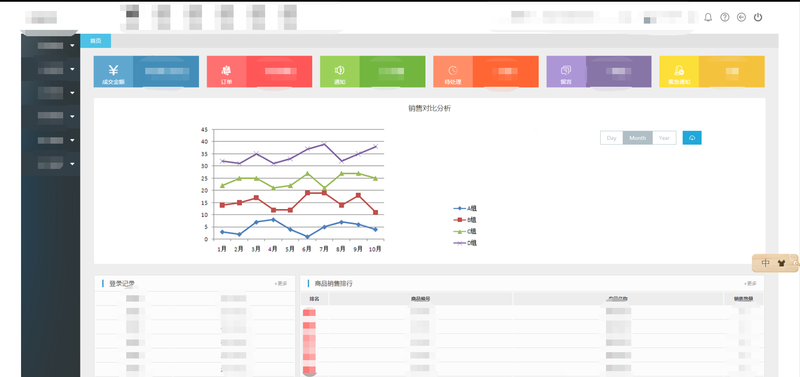The image size is (800, 377).
Task: Expand the first sidebar menu arrow
Action: pyautogui.click(x=72, y=45)
